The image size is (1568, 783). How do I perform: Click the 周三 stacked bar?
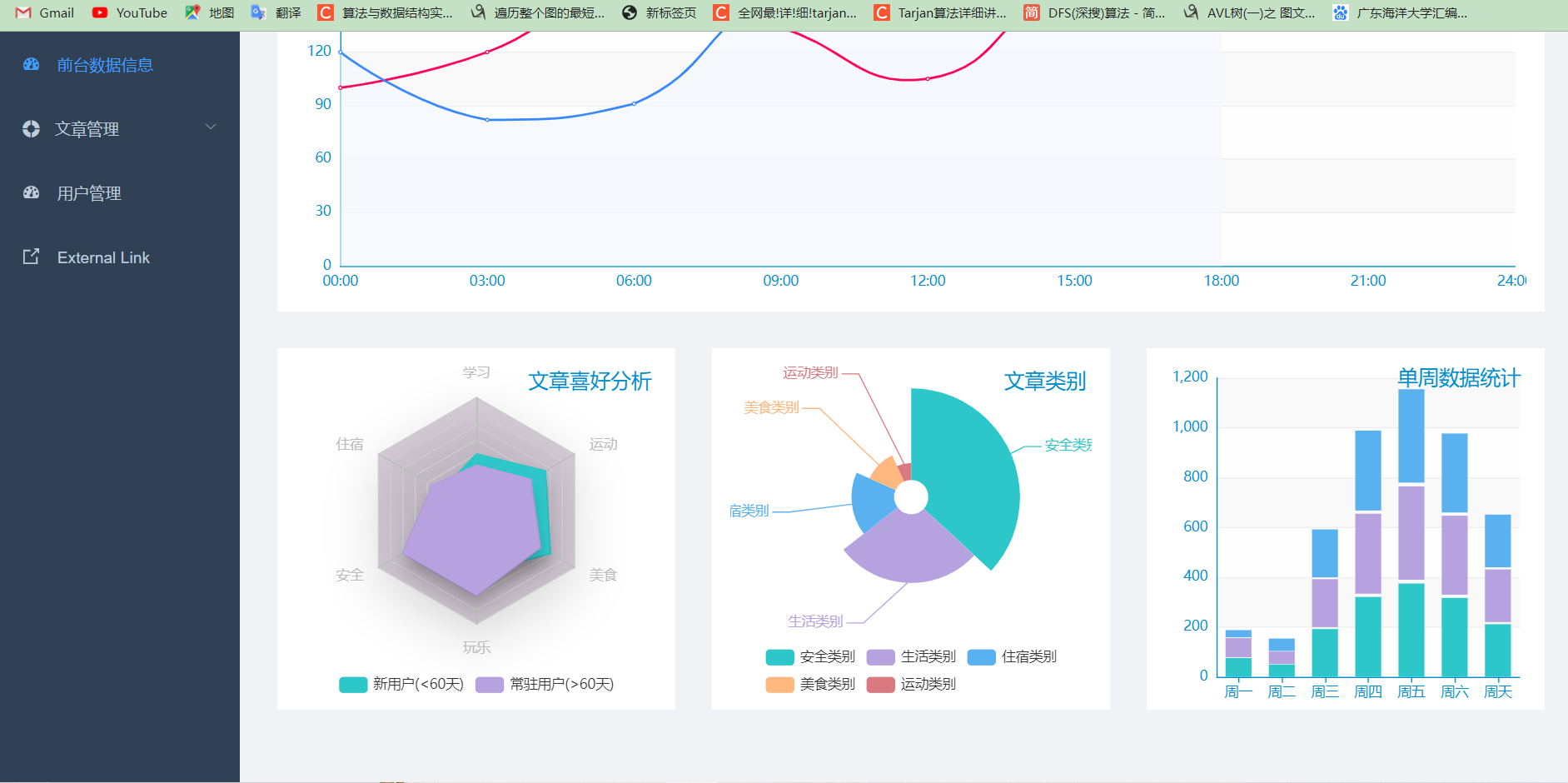pyautogui.click(x=1325, y=603)
